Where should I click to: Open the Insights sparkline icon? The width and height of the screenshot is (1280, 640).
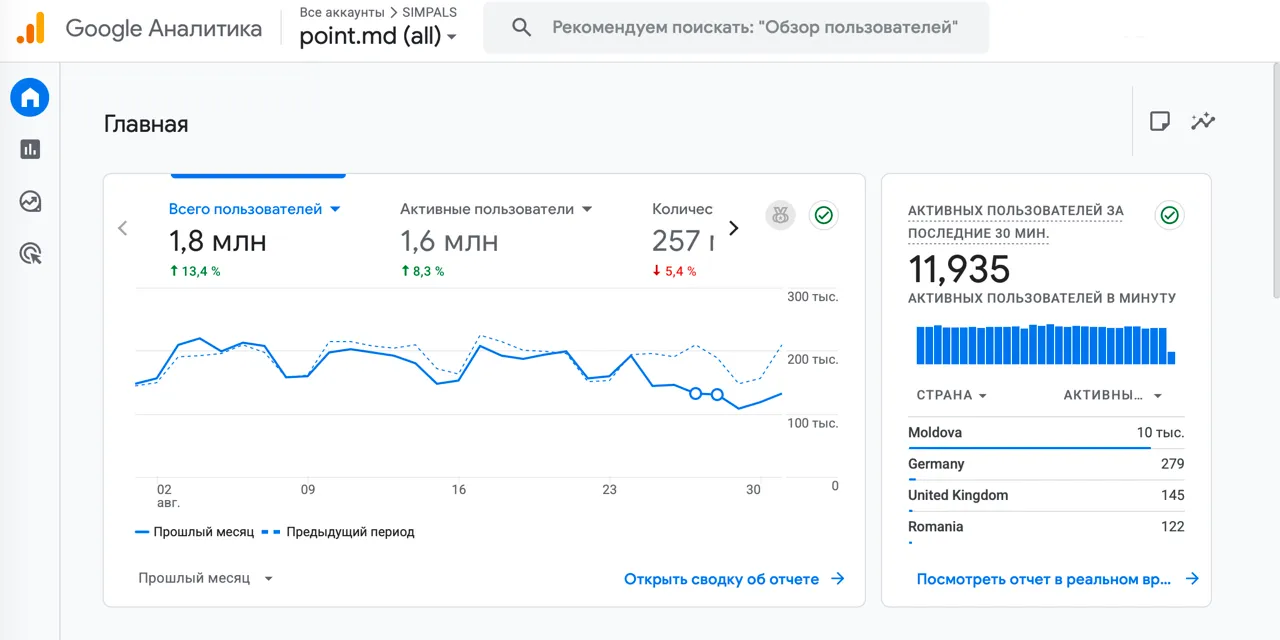pos(1203,122)
